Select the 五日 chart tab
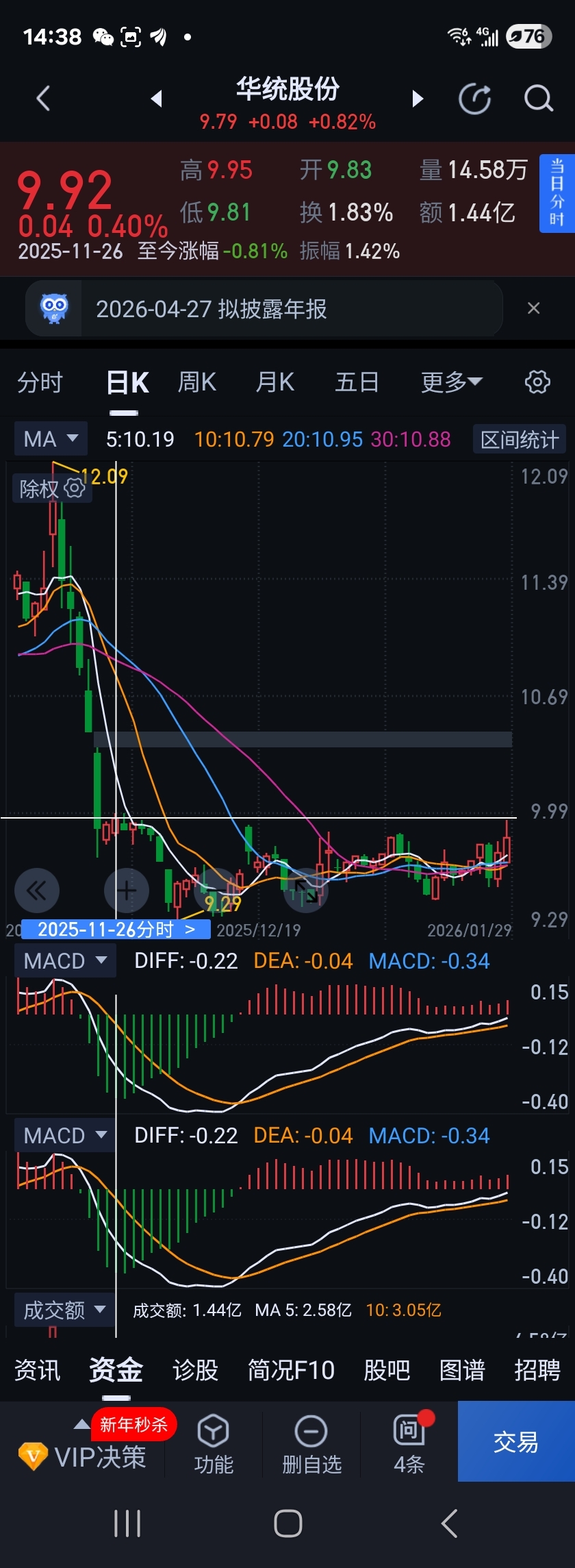575x1568 pixels. (x=357, y=382)
